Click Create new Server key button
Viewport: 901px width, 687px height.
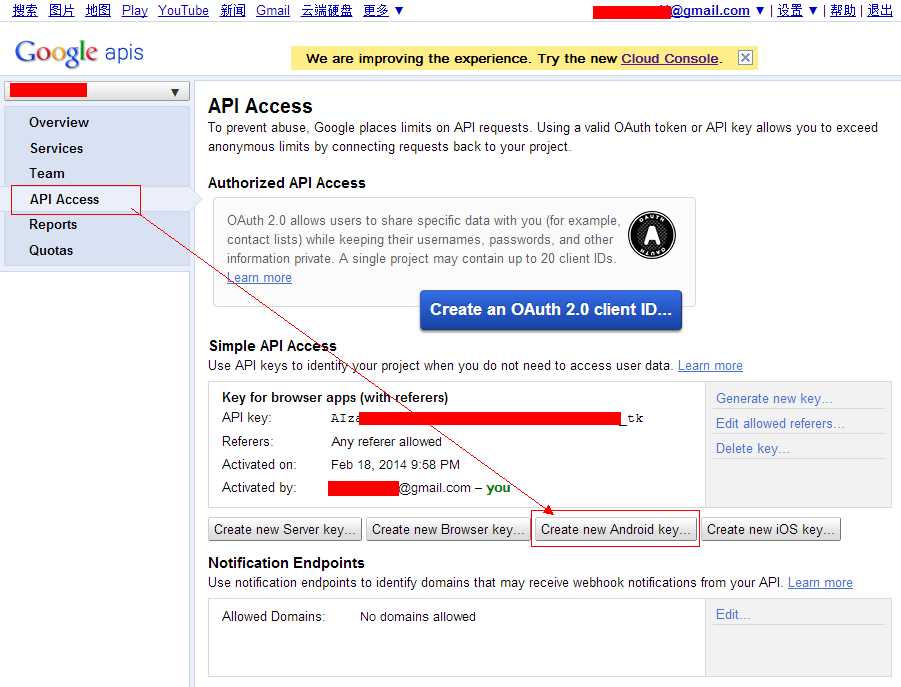(x=285, y=529)
